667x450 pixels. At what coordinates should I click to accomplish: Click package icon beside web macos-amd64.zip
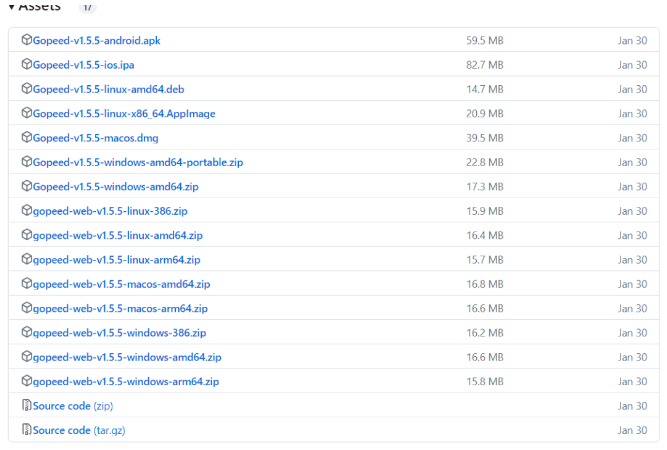point(26,283)
